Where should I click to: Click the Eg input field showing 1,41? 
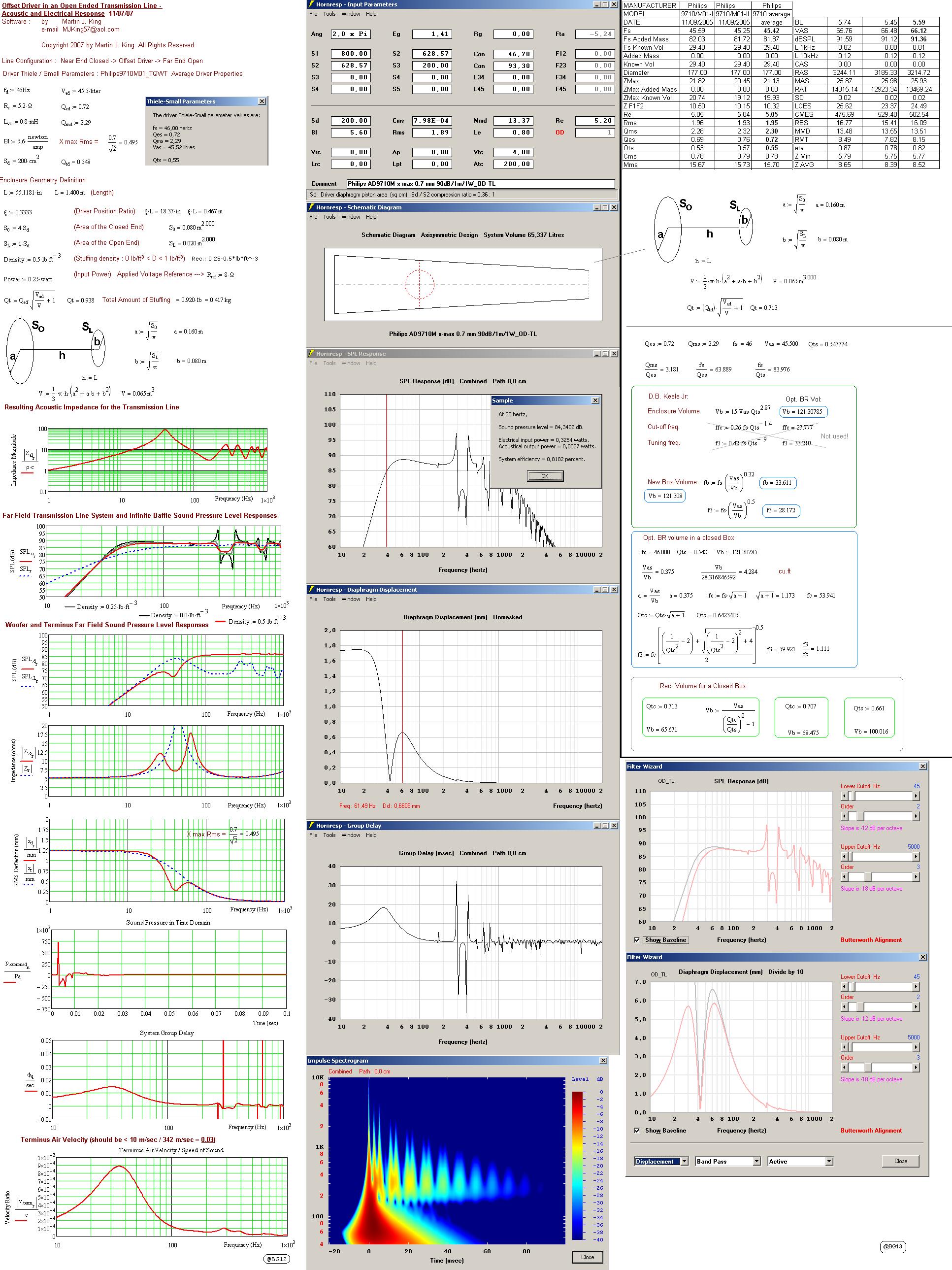432,34
